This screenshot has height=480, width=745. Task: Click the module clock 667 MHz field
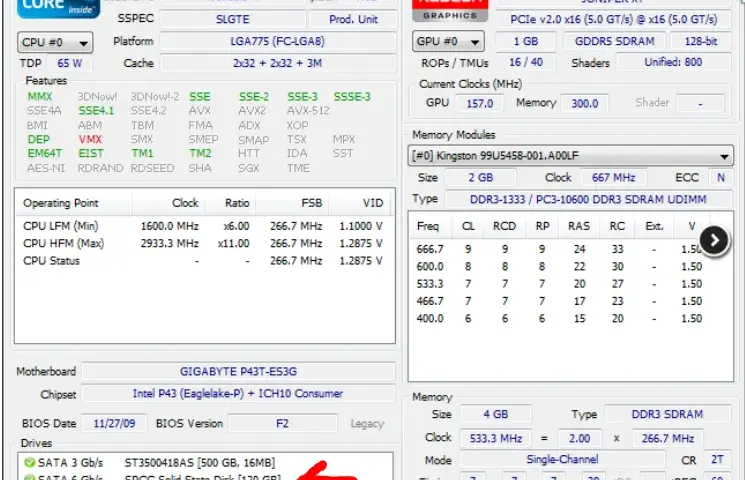point(613,178)
